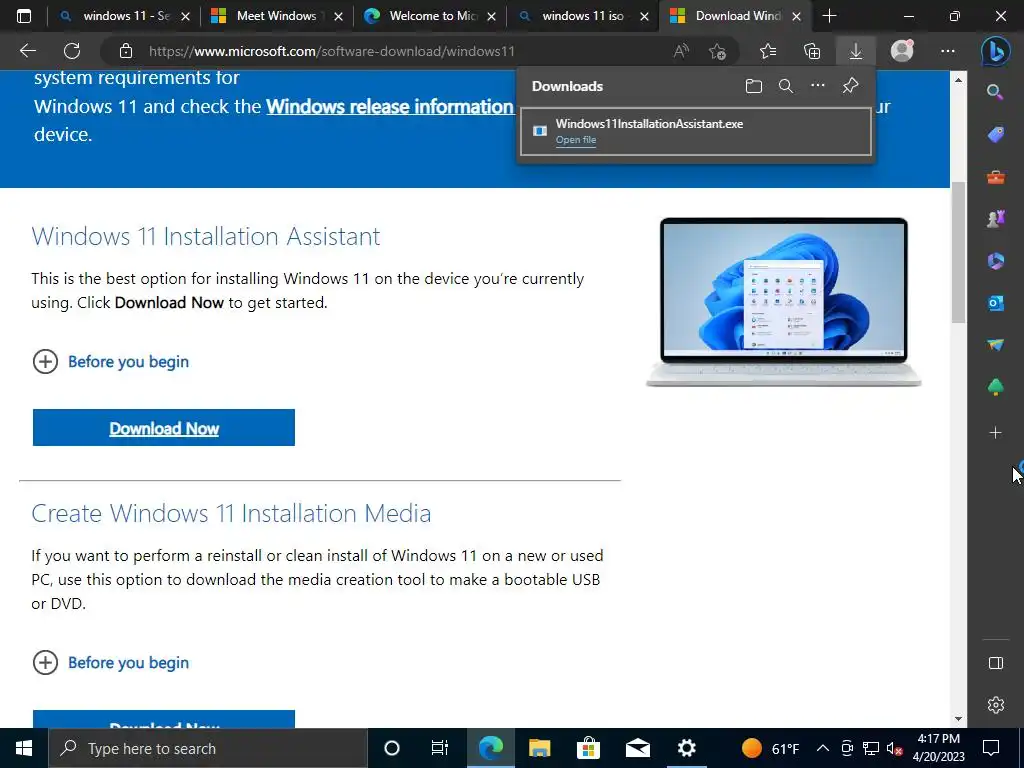
Task: Select the Download Windows 11 tab
Action: 737,16
